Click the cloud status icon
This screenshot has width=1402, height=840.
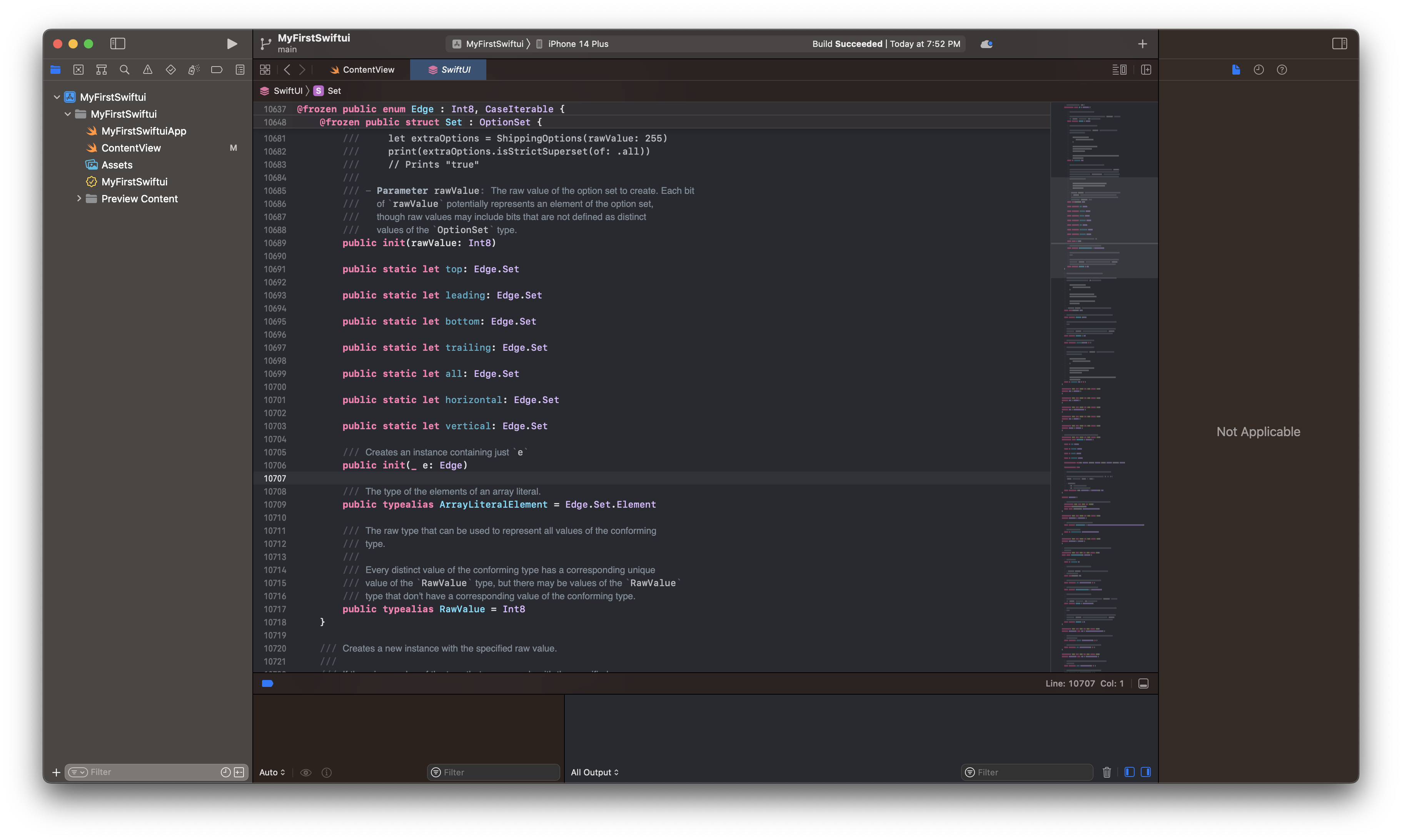pos(986,43)
